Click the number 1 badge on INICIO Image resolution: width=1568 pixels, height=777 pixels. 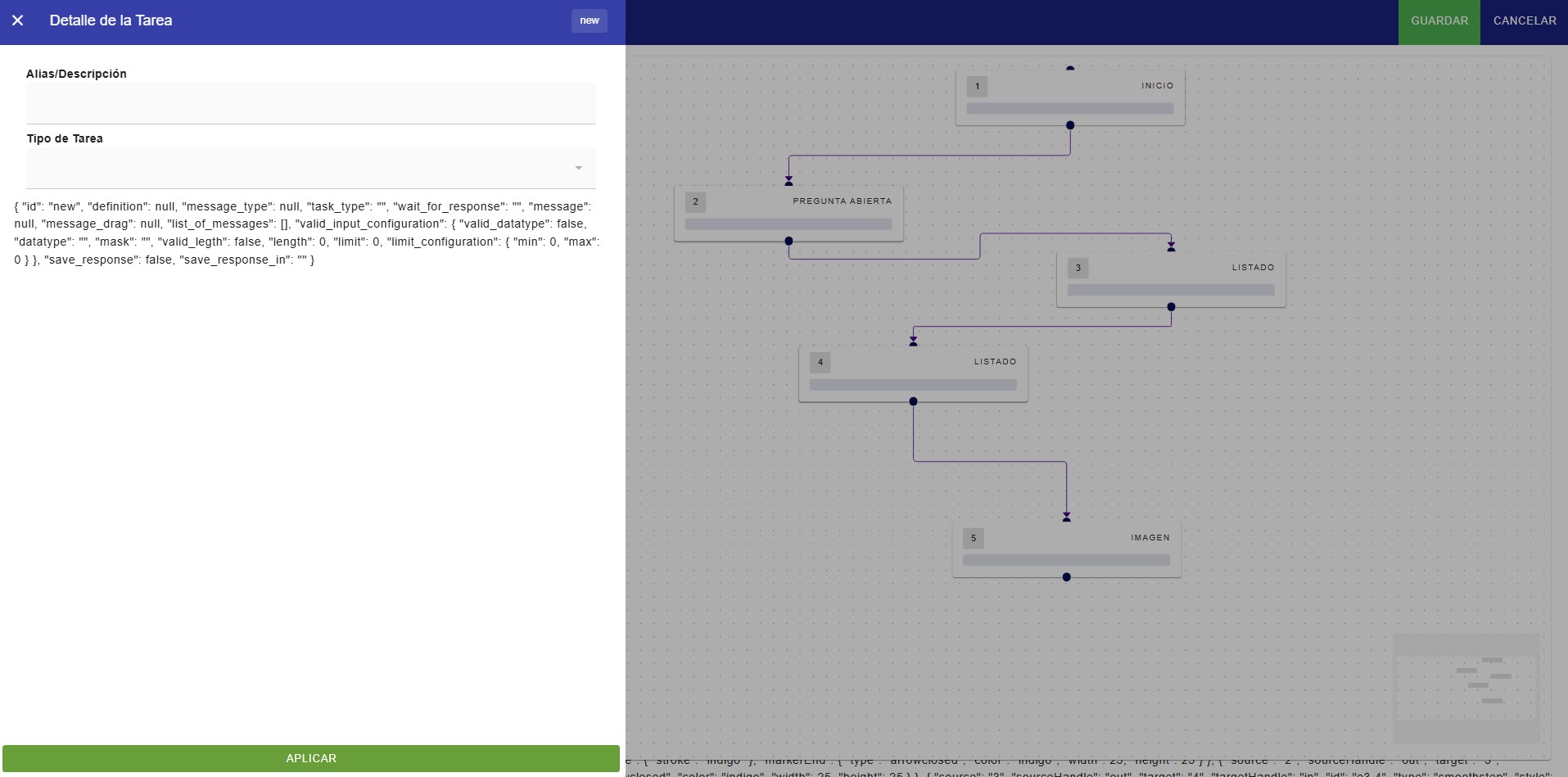[977, 87]
